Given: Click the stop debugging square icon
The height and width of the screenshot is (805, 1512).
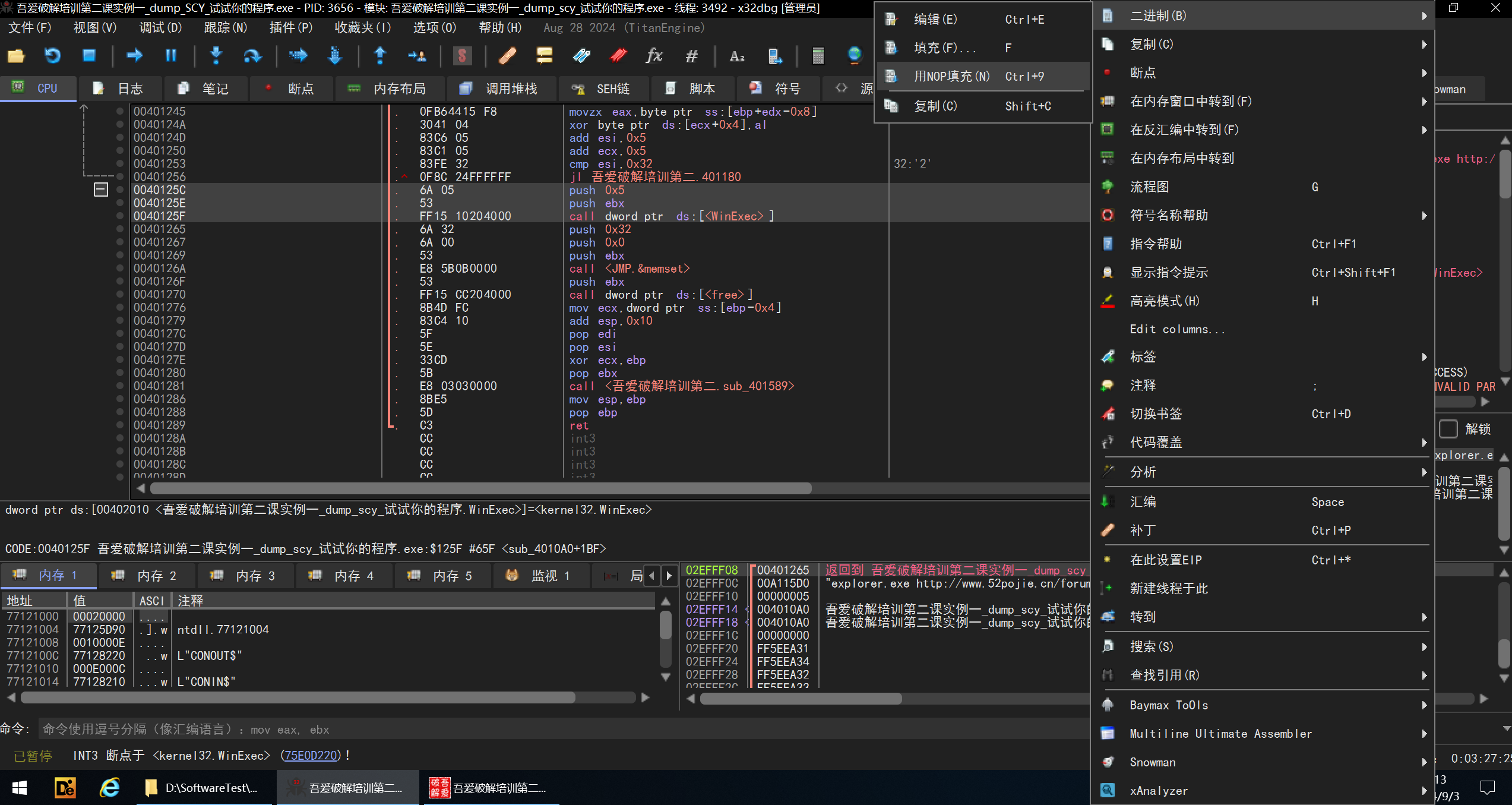Looking at the screenshot, I should click(x=89, y=56).
